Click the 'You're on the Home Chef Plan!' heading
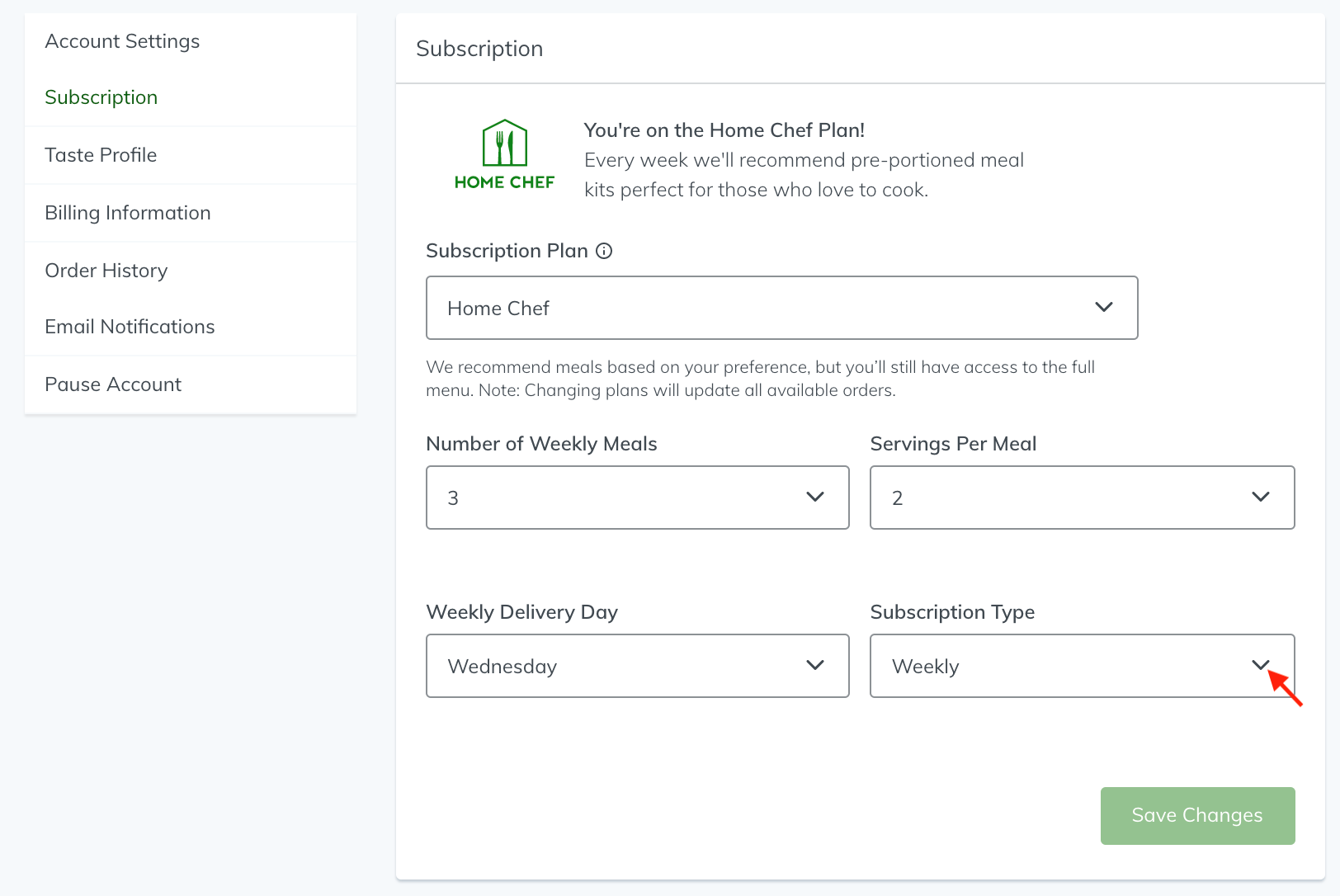 tap(724, 130)
